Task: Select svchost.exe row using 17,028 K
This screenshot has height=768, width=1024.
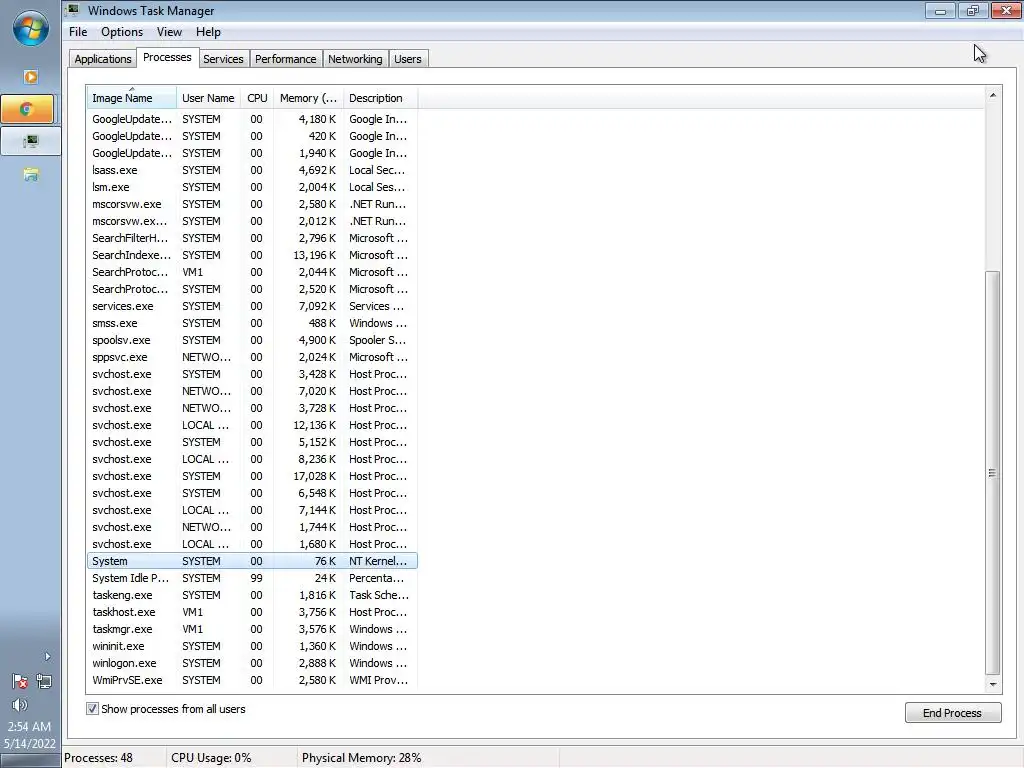Action: (x=252, y=476)
